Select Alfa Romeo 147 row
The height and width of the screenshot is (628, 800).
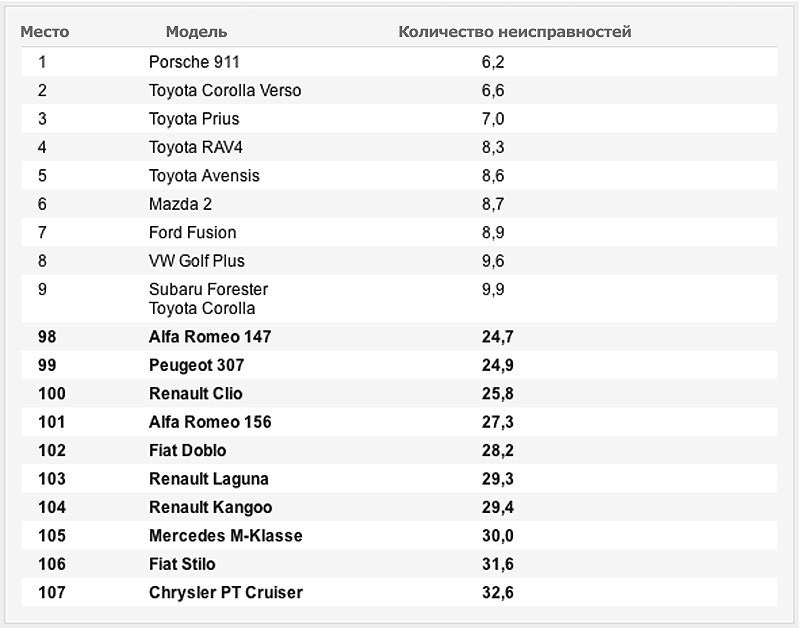point(399,337)
